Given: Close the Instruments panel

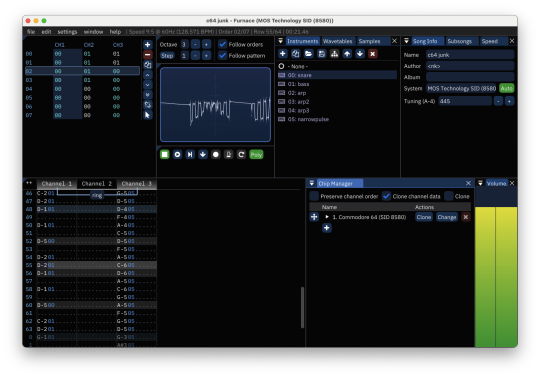Looking at the screenshot, I should point(394,41).
